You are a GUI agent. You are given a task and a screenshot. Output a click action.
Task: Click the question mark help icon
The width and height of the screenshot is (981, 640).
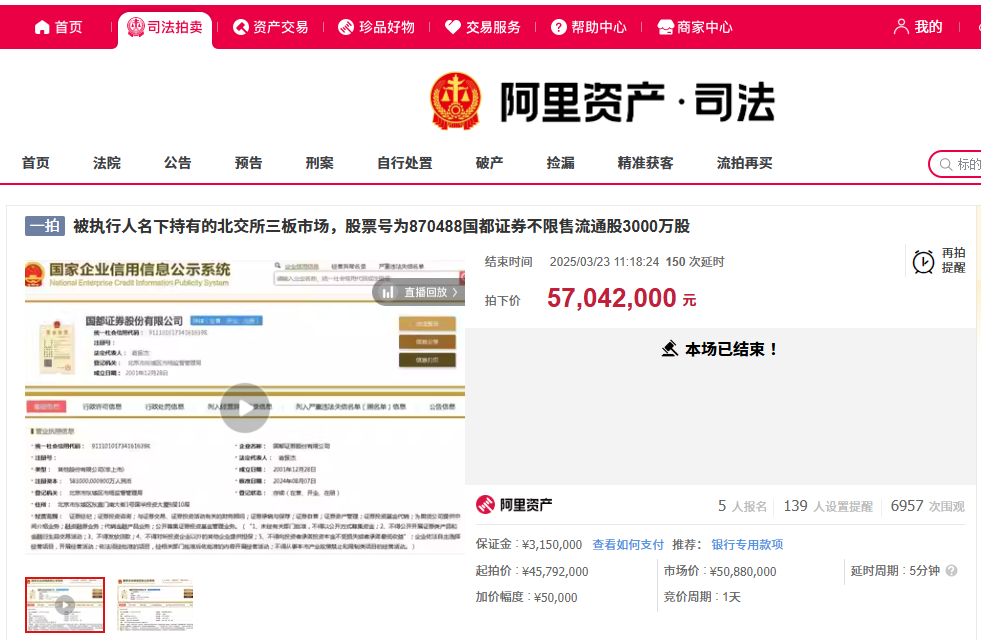pos(559,27)
